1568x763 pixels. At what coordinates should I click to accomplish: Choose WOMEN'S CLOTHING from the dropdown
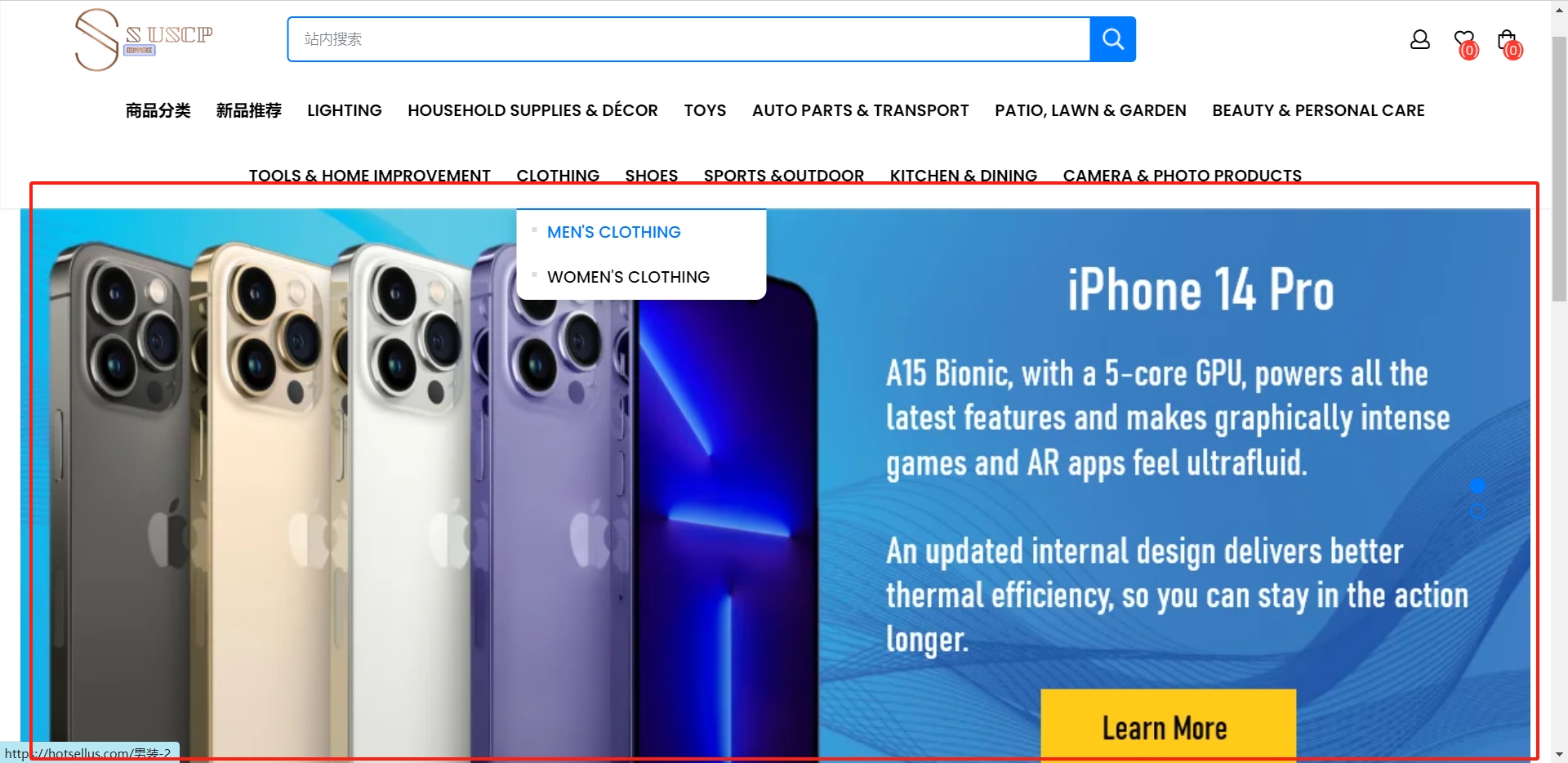(628, 277)
